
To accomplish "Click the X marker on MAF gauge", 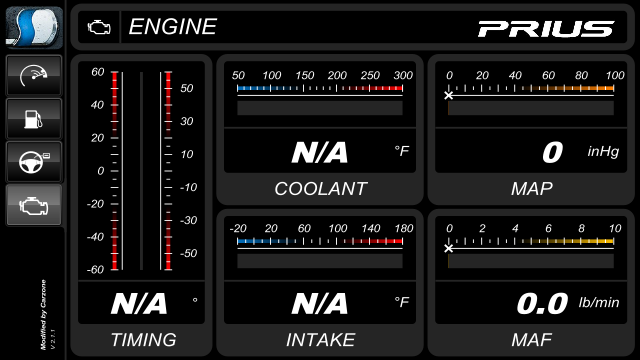I will click(449, 248).
